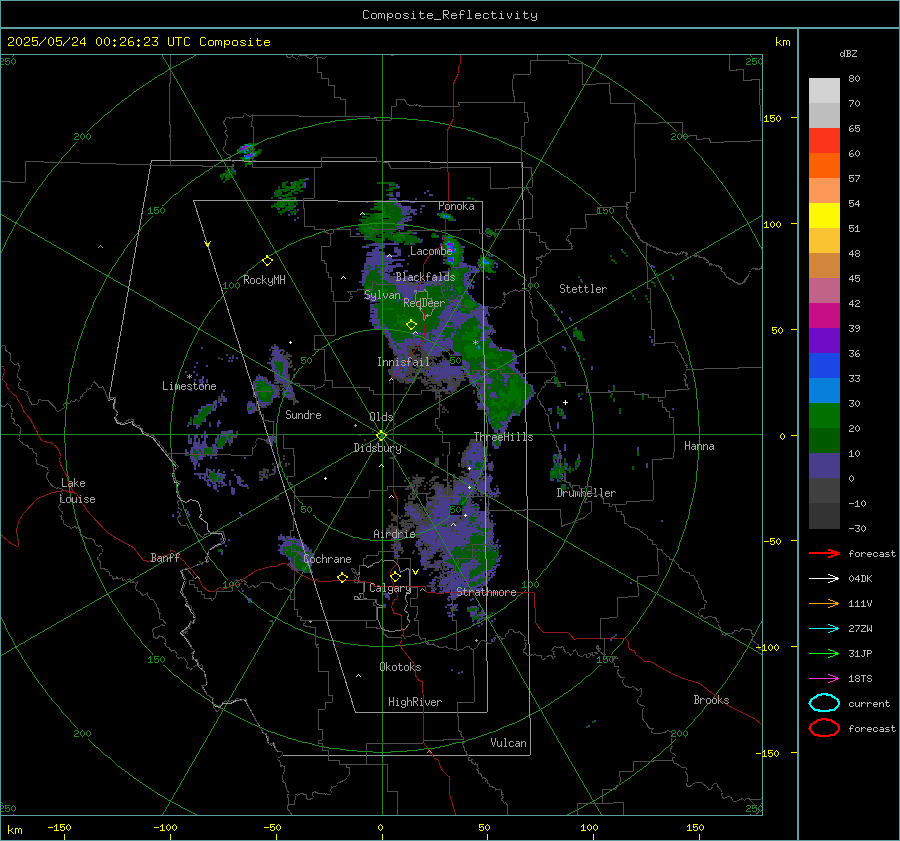Click the 150 km right axis tick label
Screen dimensions: 900x841
click(x=772, y=118)
